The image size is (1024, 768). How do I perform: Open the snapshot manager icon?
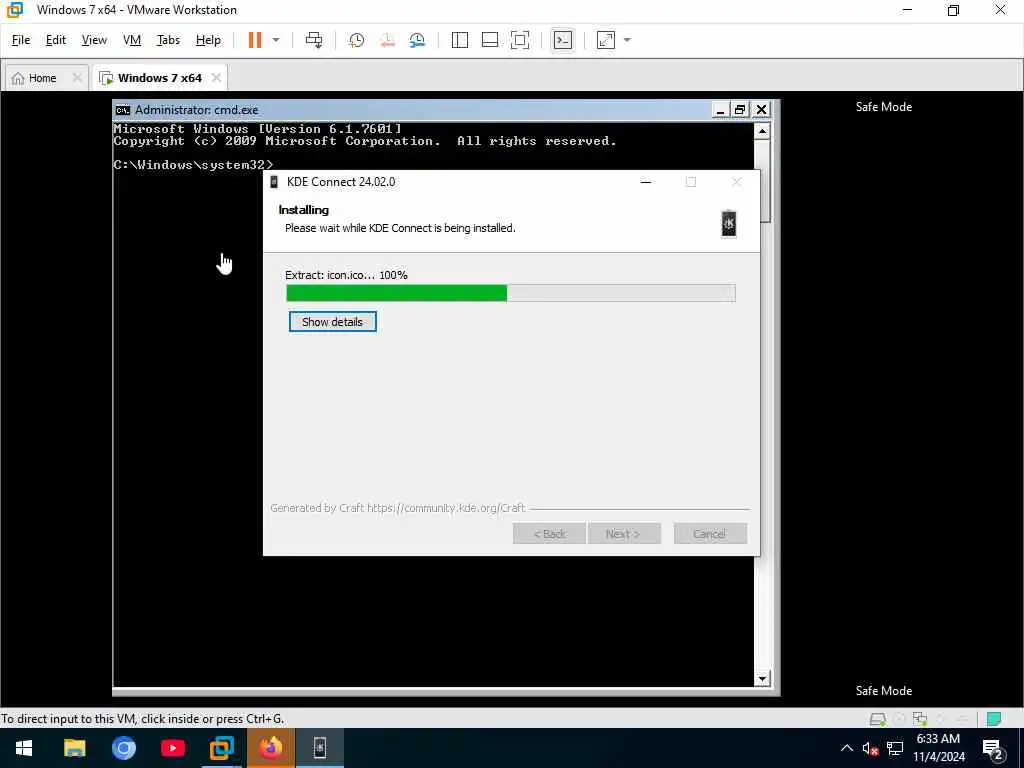pyautogui.click(x=417, y=40)
